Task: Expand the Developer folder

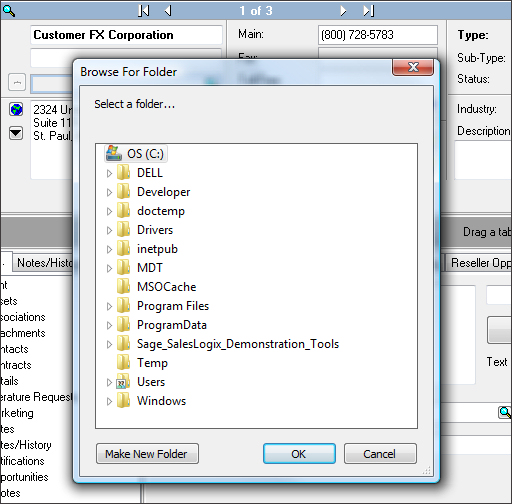Action: click(109, 192)
